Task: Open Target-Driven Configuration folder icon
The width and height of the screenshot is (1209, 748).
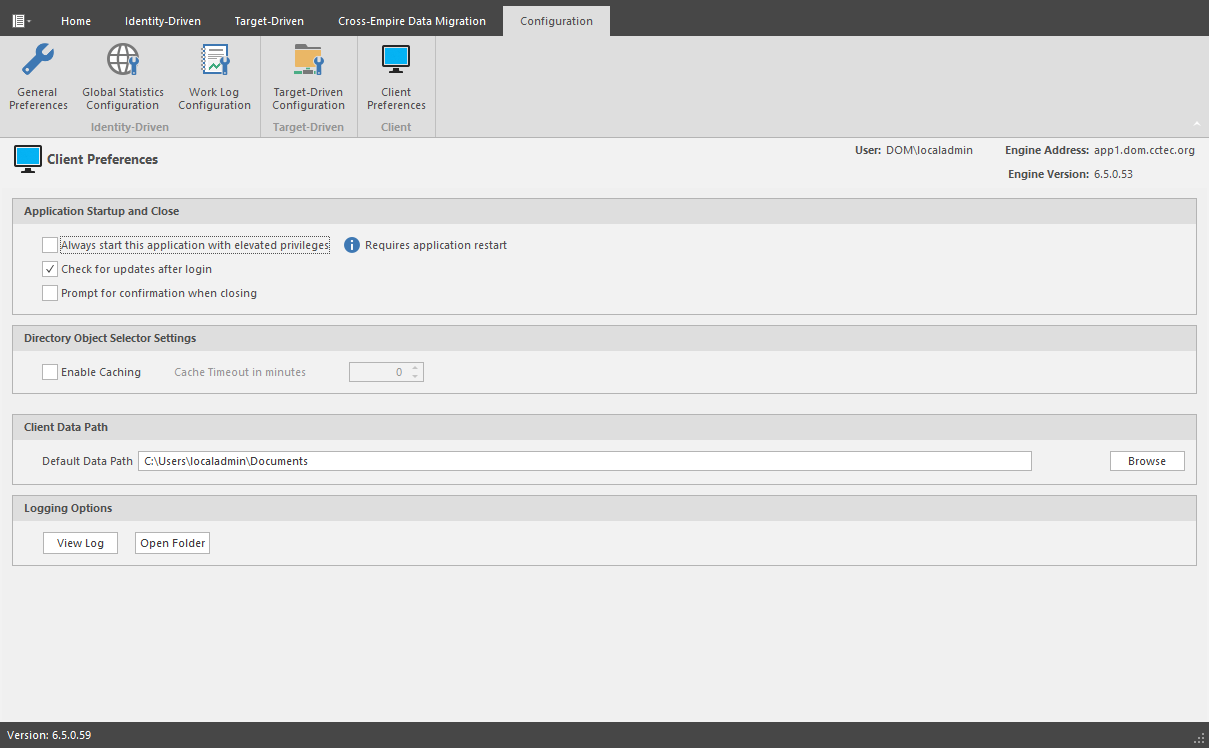Action: click(309, 61)
